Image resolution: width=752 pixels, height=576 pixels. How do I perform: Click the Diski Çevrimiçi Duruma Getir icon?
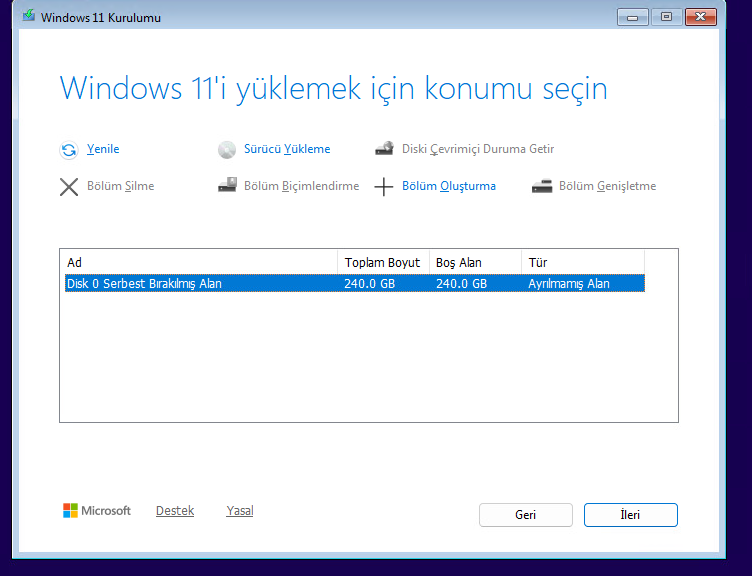click(x=384, y=149)
